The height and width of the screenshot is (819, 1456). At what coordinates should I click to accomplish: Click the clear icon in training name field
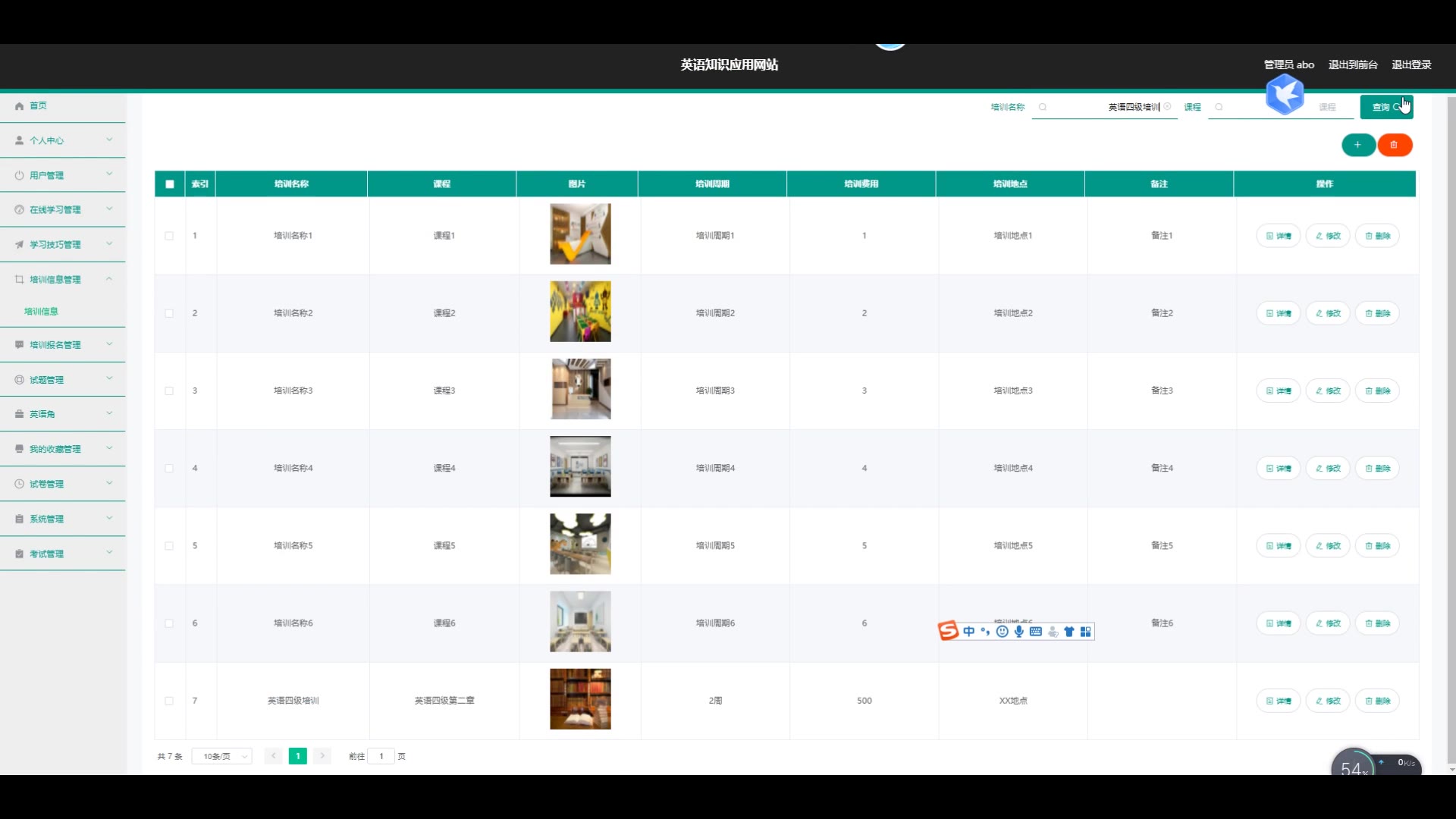[x=1168, y=107]
